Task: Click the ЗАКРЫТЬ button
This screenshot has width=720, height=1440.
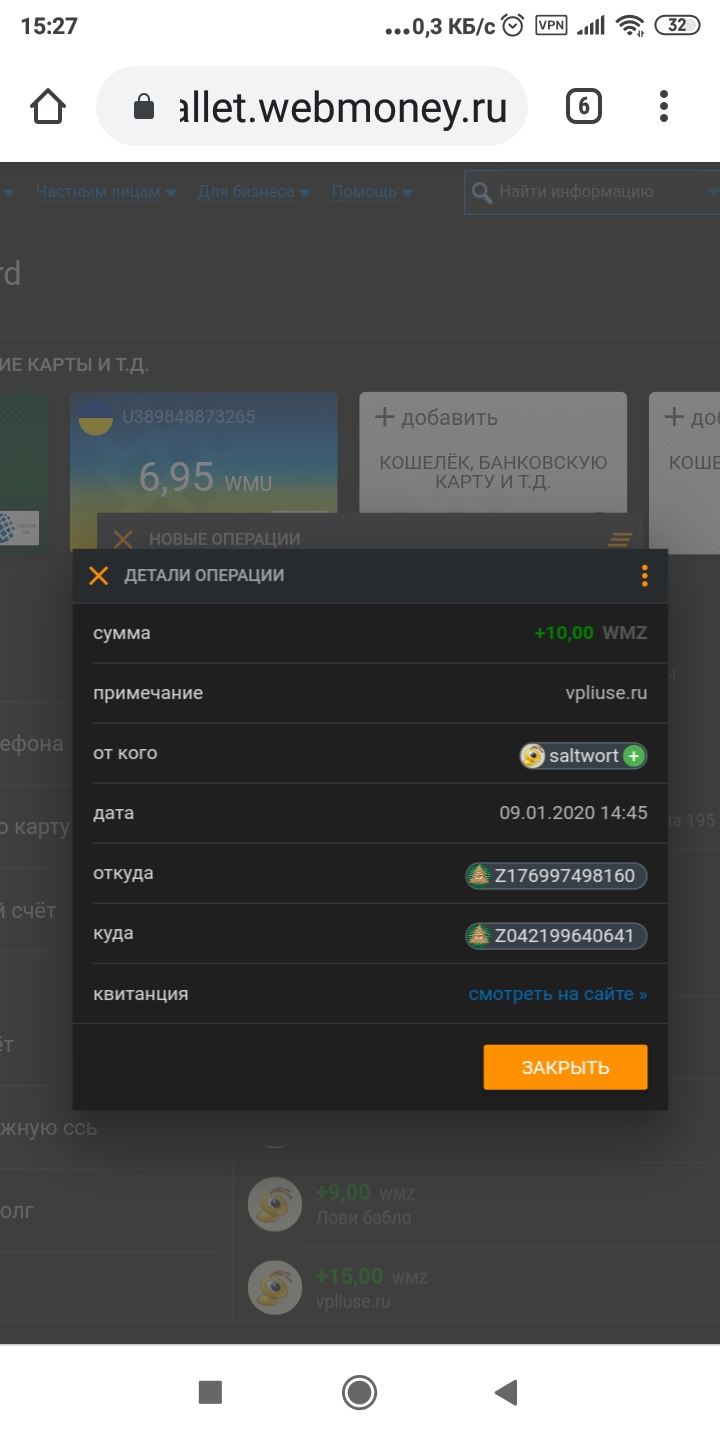Action: pyautogui.click(x=565, y=1067)
